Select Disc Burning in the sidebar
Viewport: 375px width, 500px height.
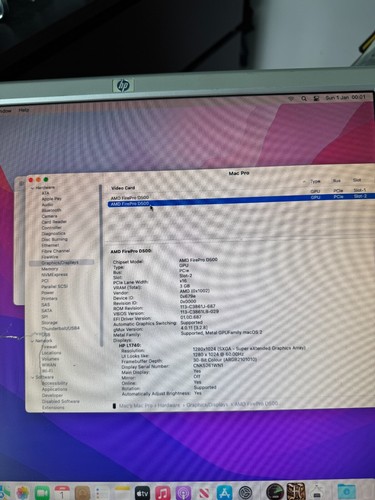coord(55,239)
